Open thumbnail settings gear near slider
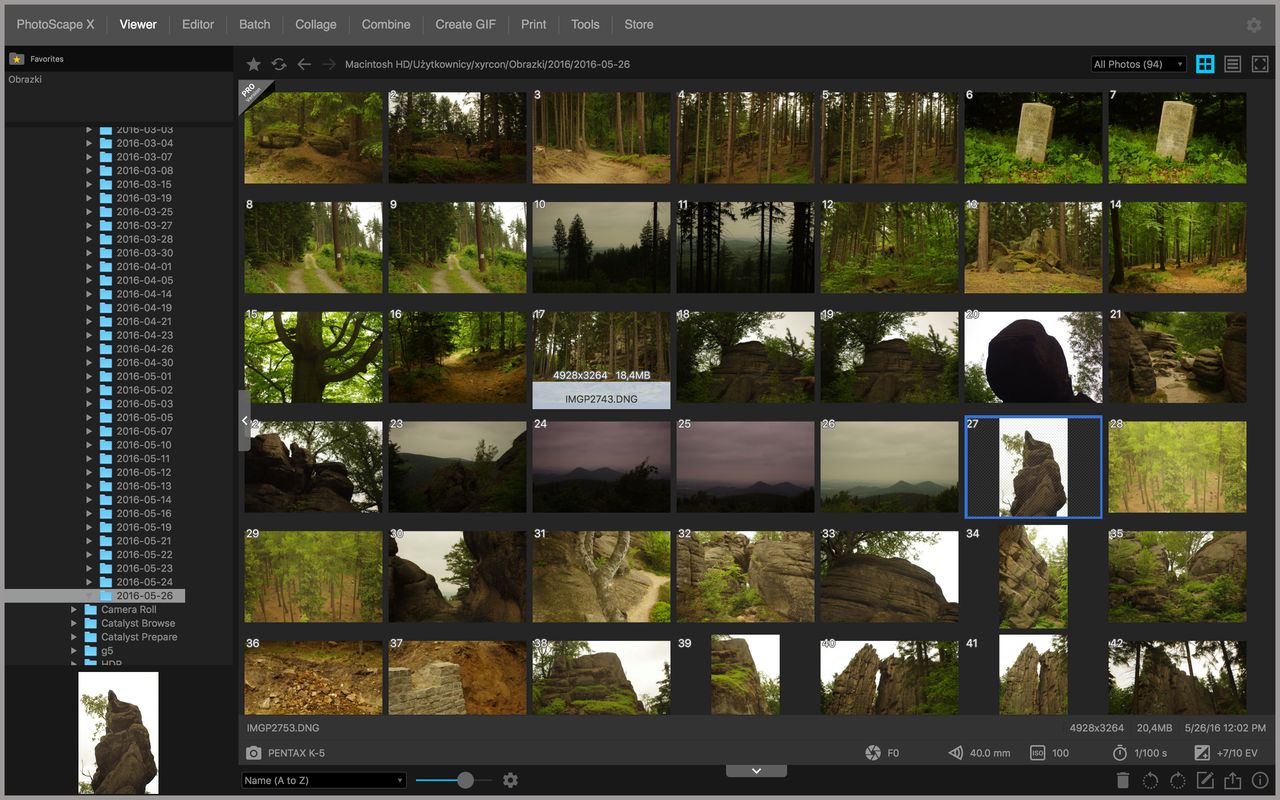Screen dimensions: 1280x800 511,780
